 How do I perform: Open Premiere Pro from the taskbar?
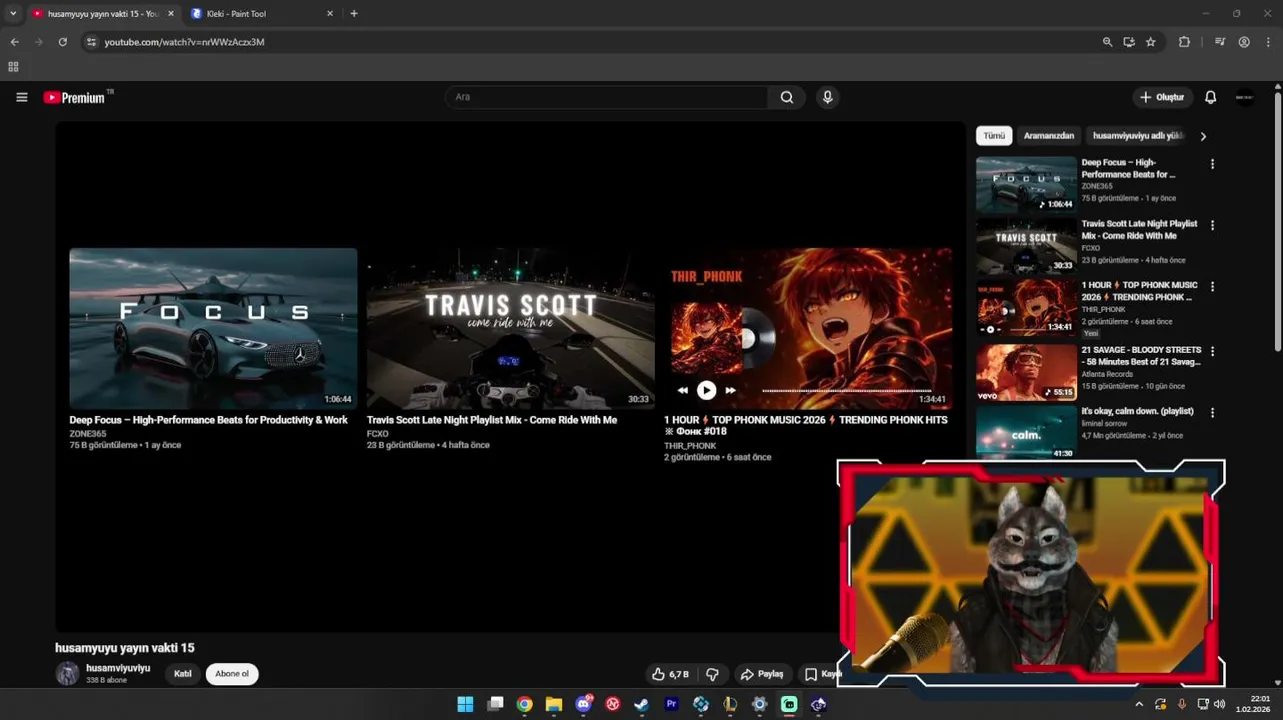[x=671, y=704]
